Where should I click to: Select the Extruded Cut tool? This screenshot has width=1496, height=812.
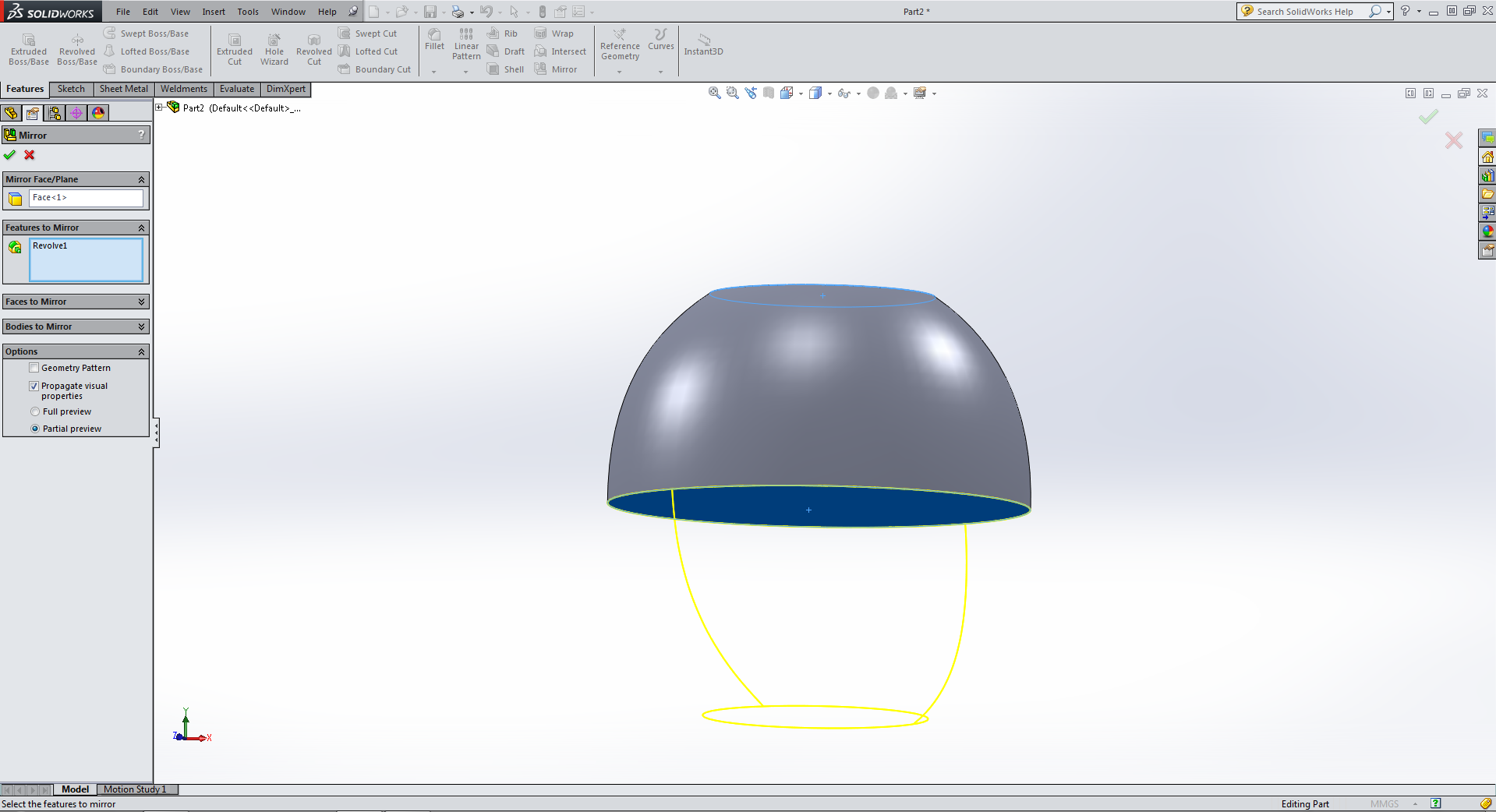pos(235,50)
